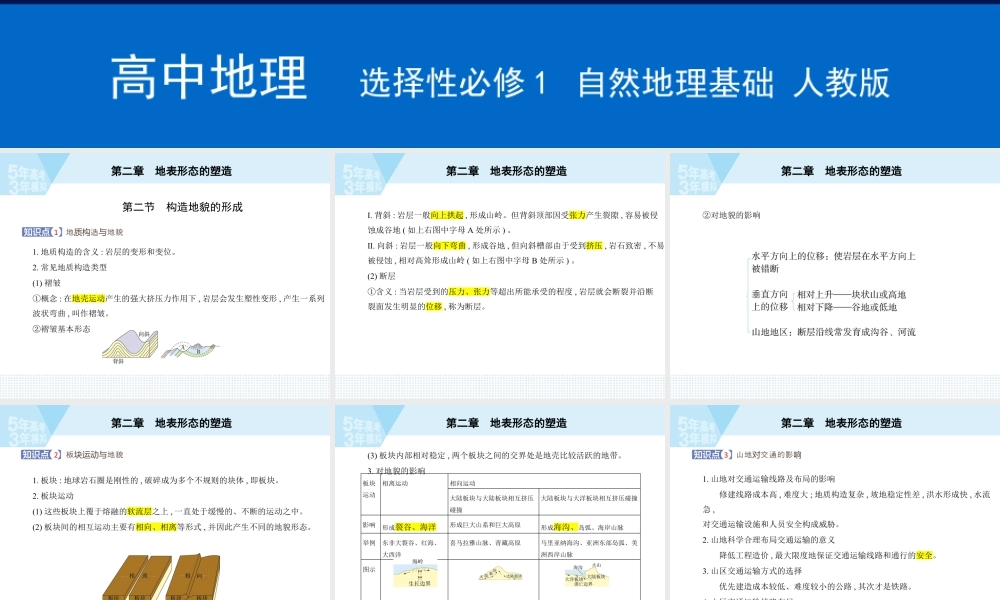Click the table cell 东非大裂谷、红海、大西洋
Viewport: 1000px width, 600px height.
(x=413, y=548)
